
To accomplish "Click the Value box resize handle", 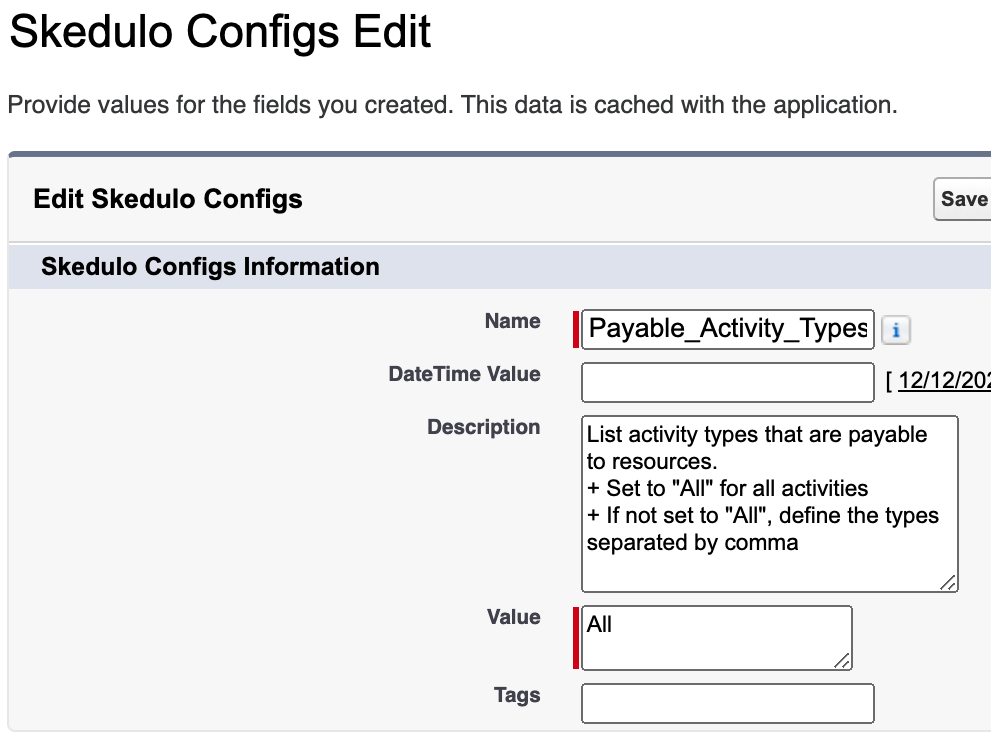I will click(x=841, y=660).
